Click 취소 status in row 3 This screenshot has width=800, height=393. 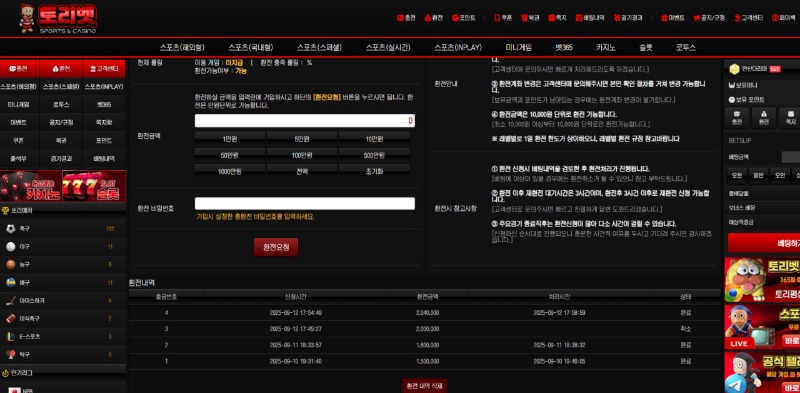point(686,329)
